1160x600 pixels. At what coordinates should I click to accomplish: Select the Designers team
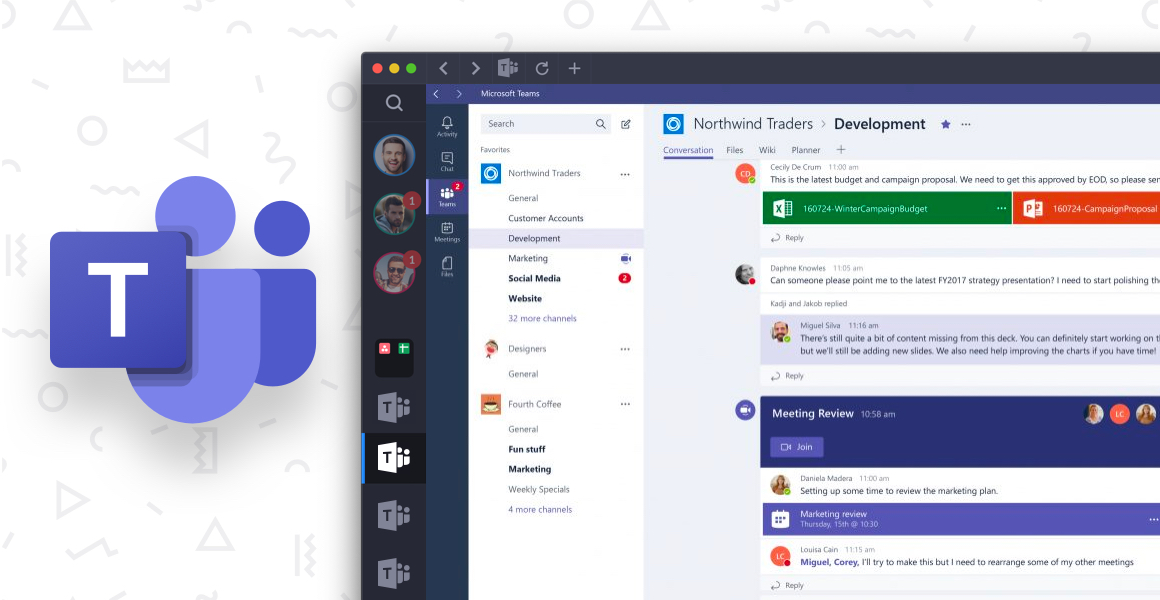[x=527, y=348]
